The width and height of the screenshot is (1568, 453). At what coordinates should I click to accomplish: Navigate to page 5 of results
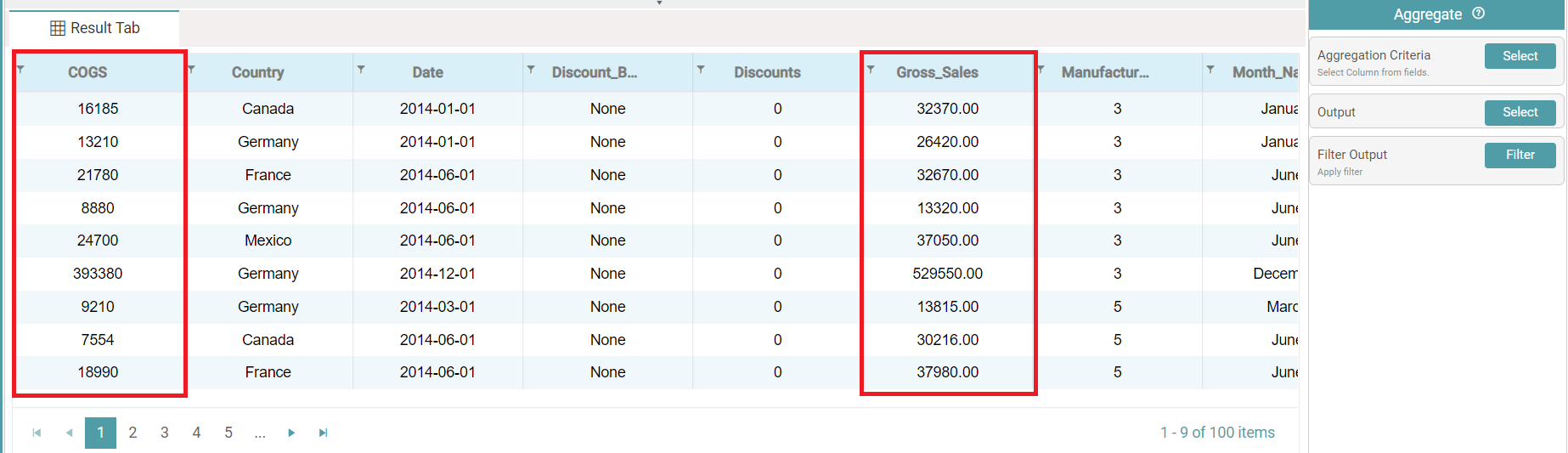(228, 433)
